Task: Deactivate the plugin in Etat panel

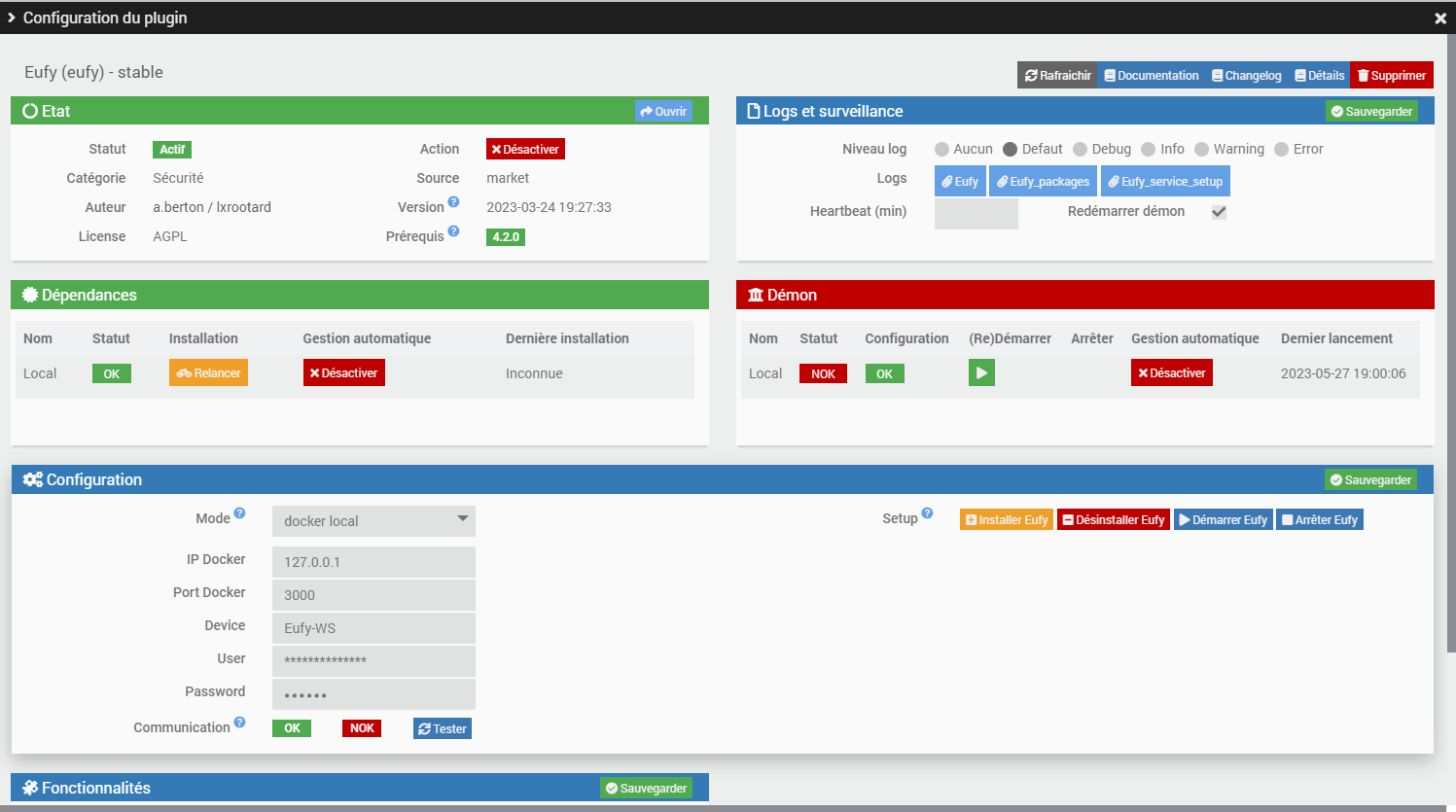Action: [525, 149]
